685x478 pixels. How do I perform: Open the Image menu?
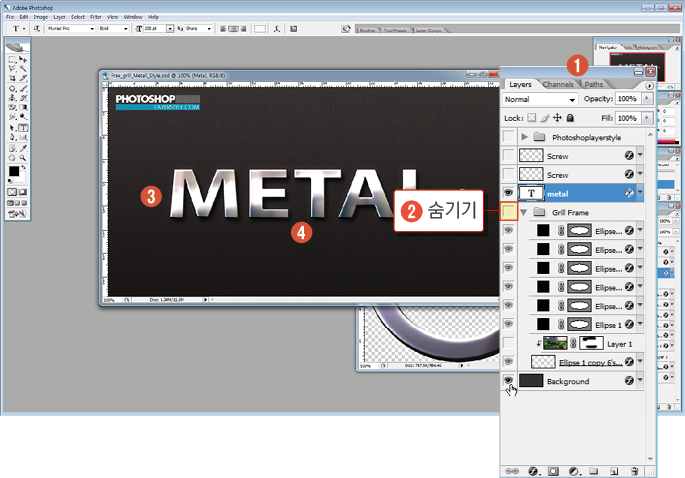pyautogui.click(x=41, y=17)
